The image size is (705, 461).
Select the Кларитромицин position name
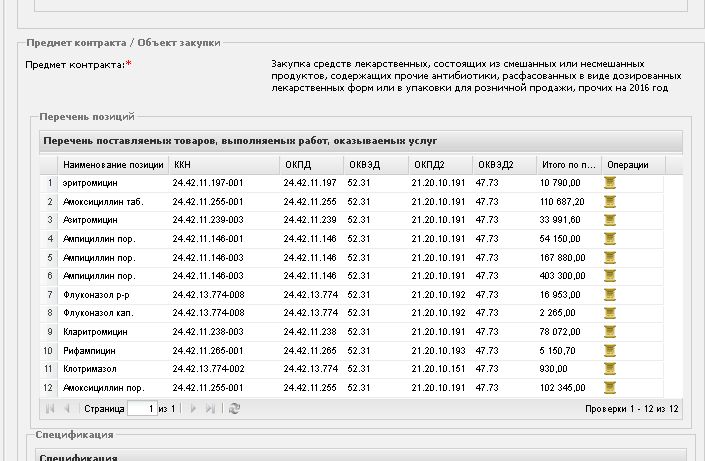(x=95, y=332)
